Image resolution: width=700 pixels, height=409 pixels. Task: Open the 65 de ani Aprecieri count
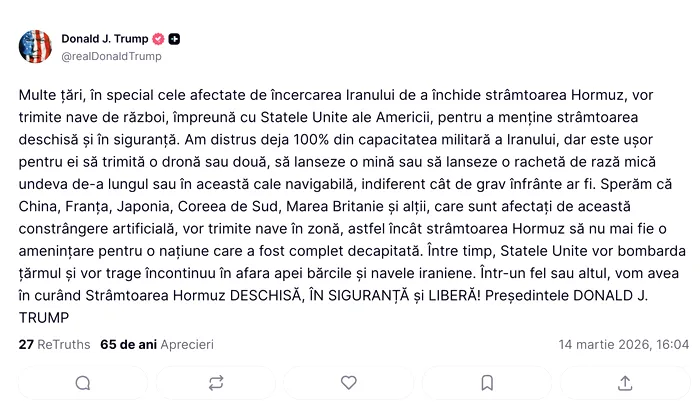click(x=157, y=344)
